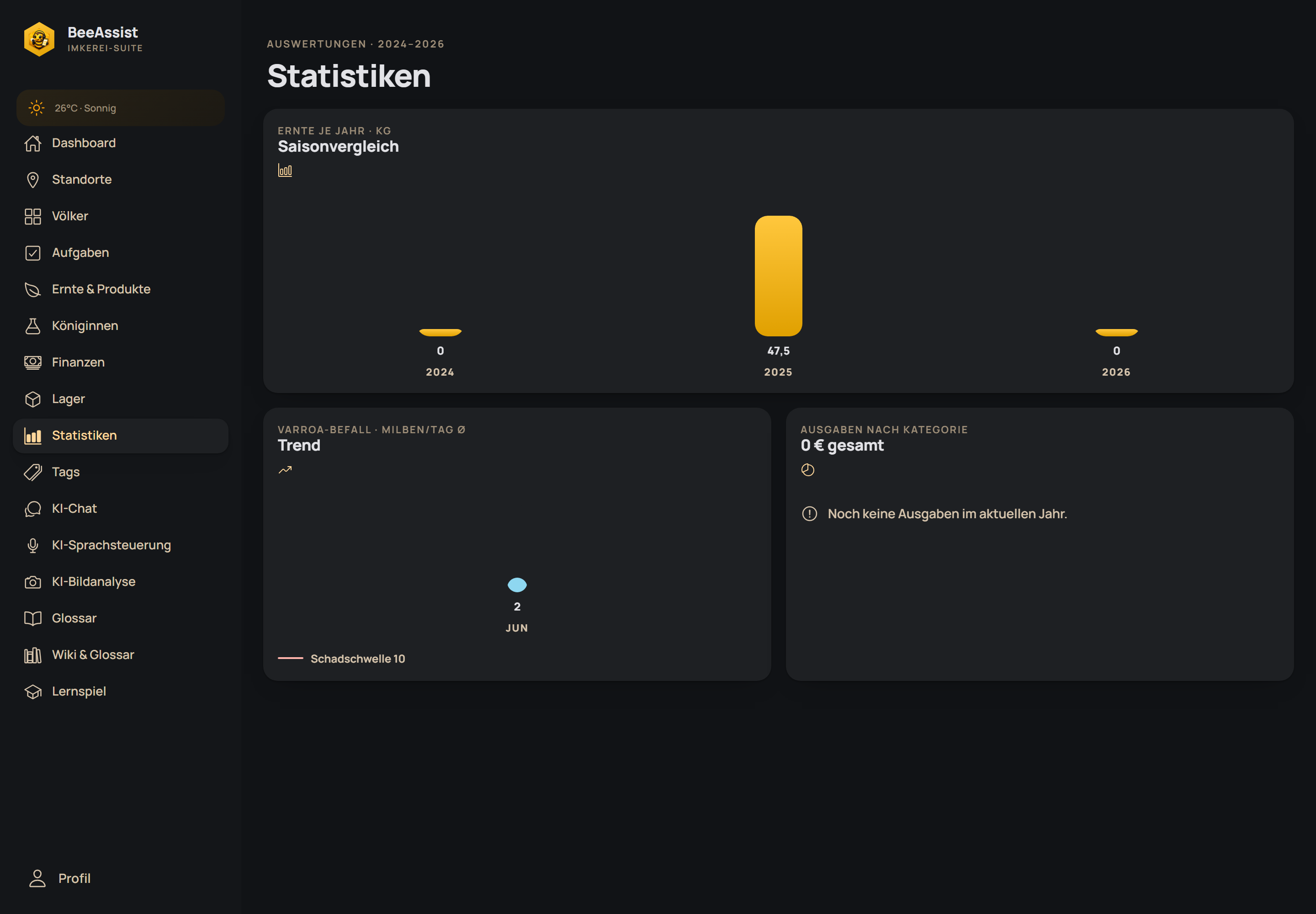1316x914 pixels.
Task: Click the sun weather icon
Action: [x=36, y=108]
